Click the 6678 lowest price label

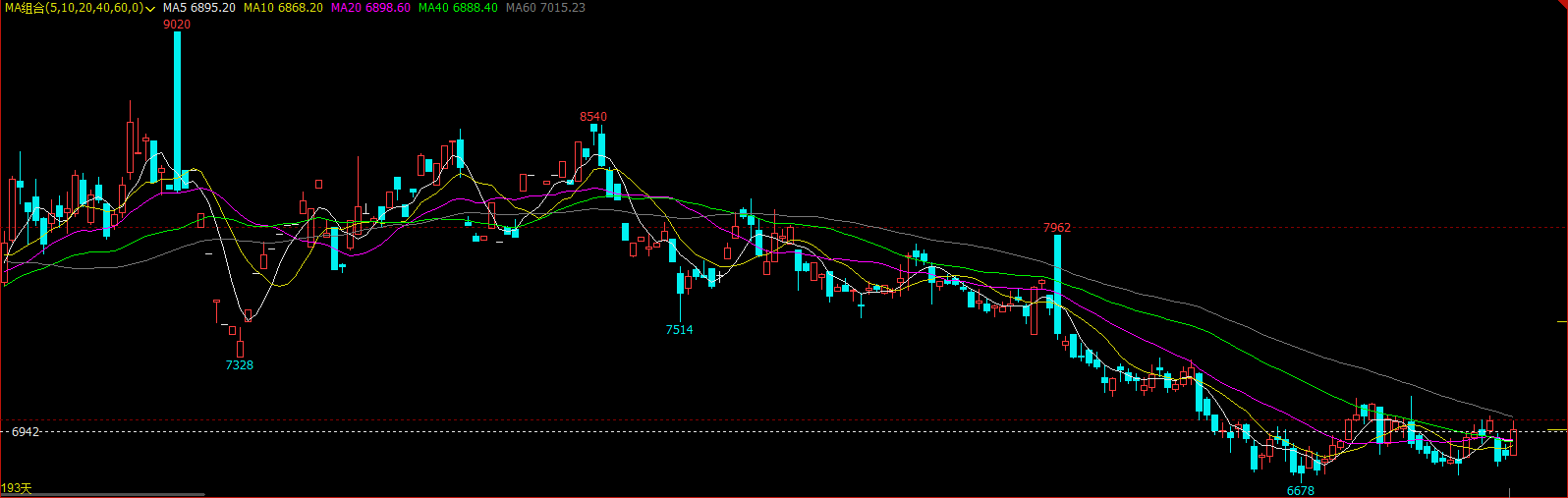coord(1301,491)
